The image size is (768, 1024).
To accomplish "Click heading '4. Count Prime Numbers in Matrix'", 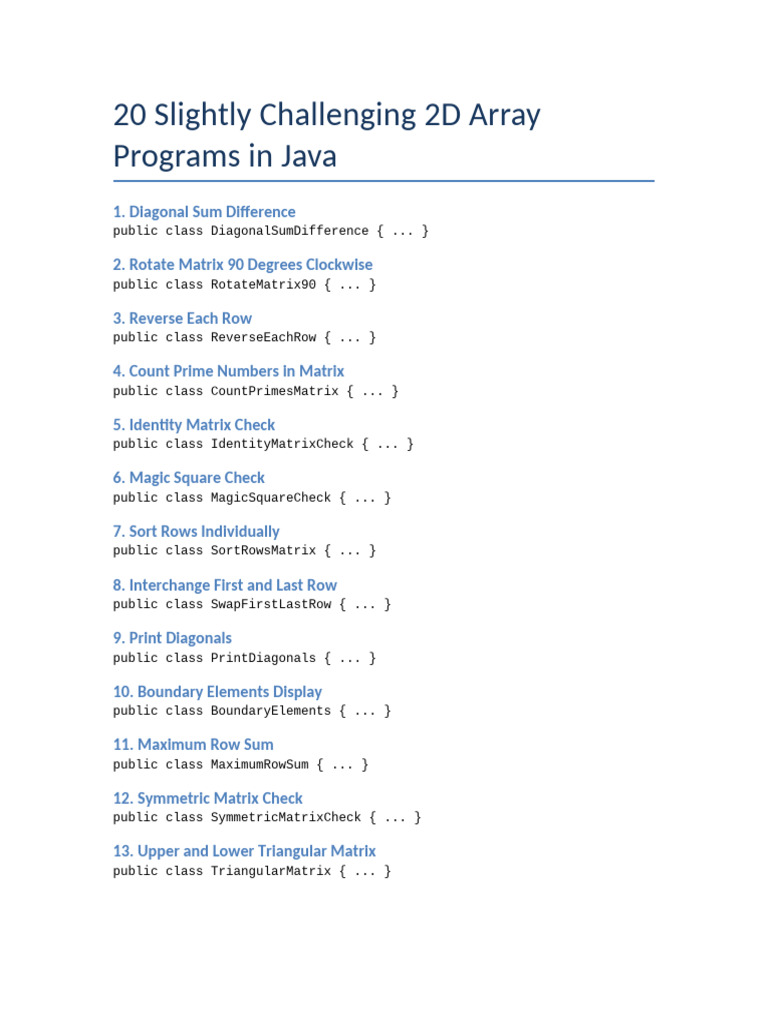I will pyautogui.click(x=229, y=372).
